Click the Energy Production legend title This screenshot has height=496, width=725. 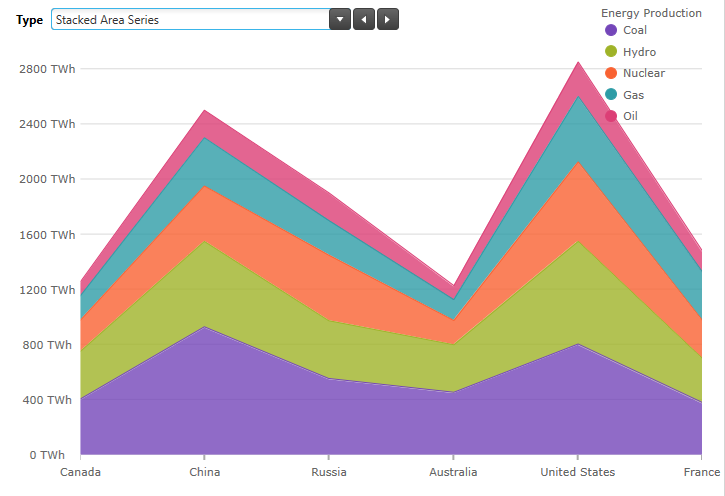(651, 13)
